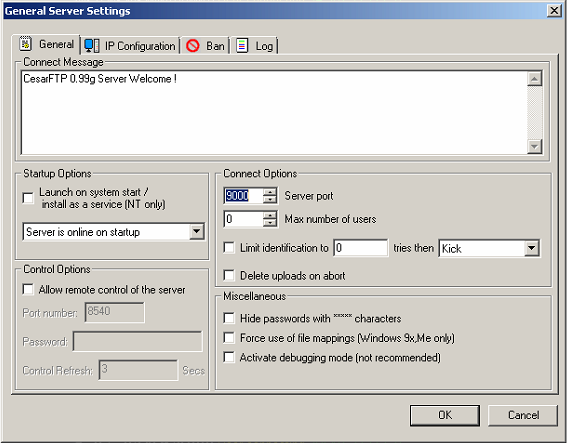
Task: Decrease server port with down spinner arrow
Action: click(270, 199)
